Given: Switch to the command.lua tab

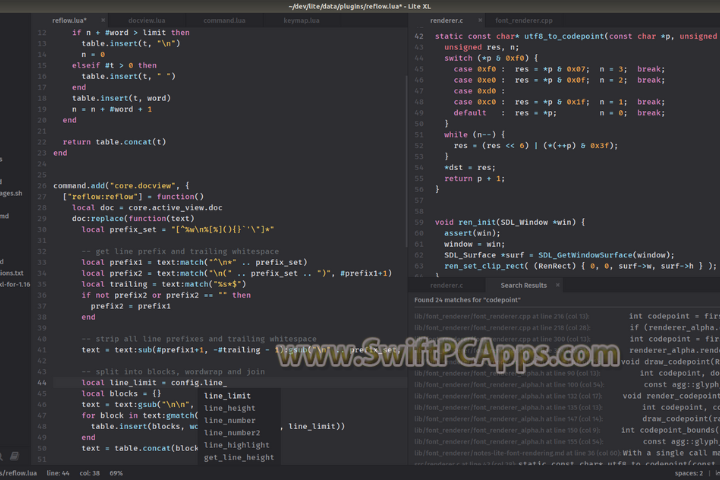Looking at the screenshot, I should click(224, 21).
